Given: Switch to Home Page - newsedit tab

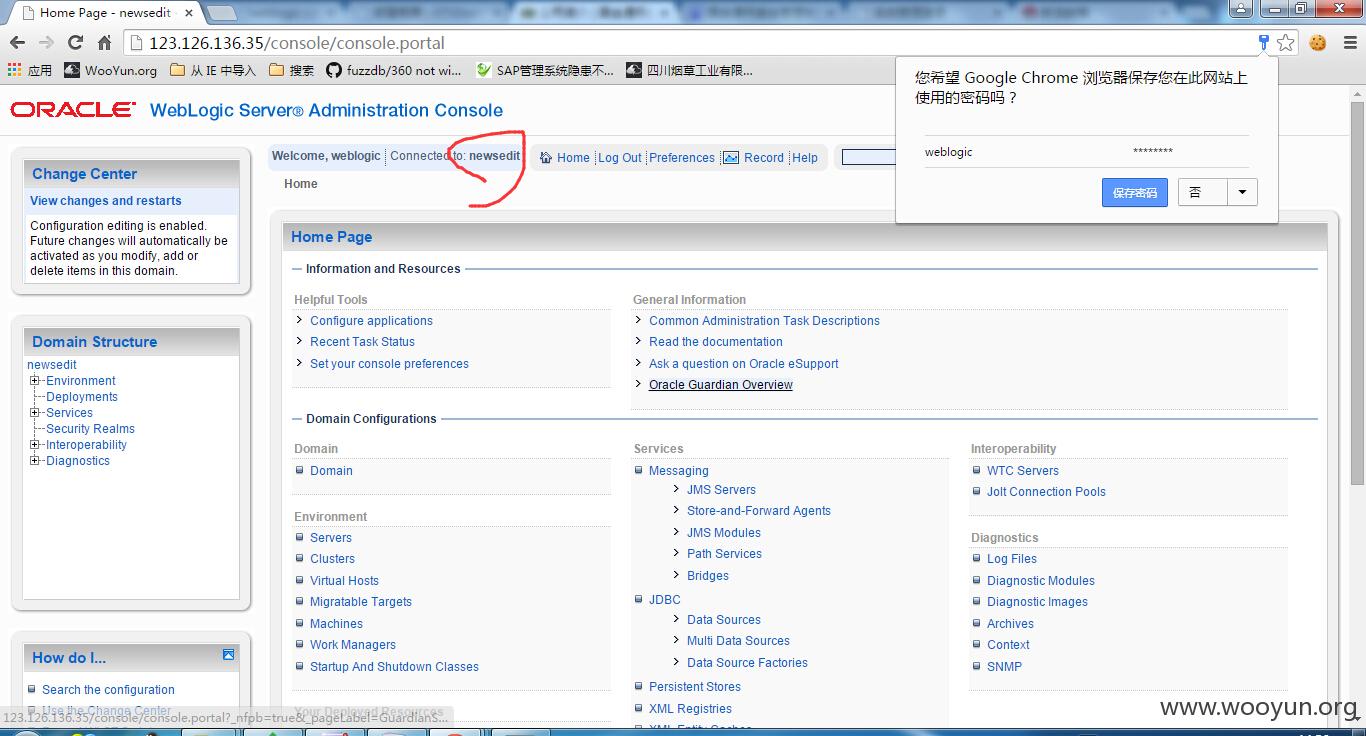Looking at the screenshot, I should [104, 13].
